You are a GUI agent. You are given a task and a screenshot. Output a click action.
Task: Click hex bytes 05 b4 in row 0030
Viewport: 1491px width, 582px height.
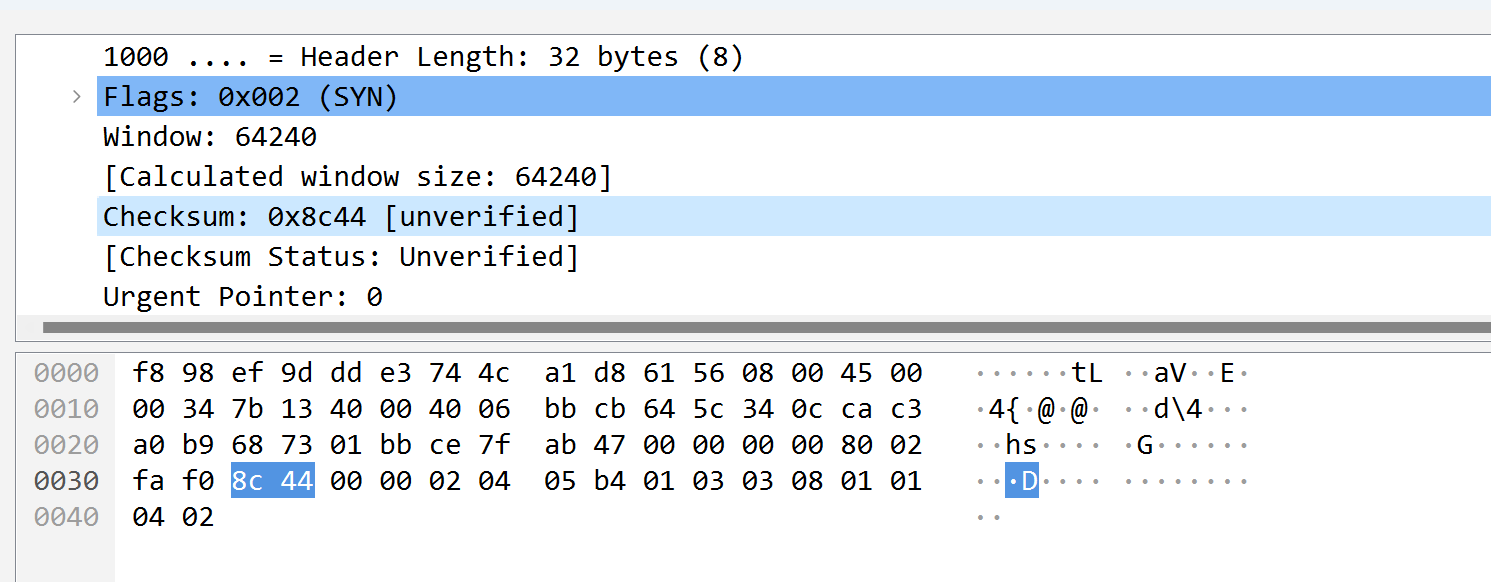coord(586,481)
